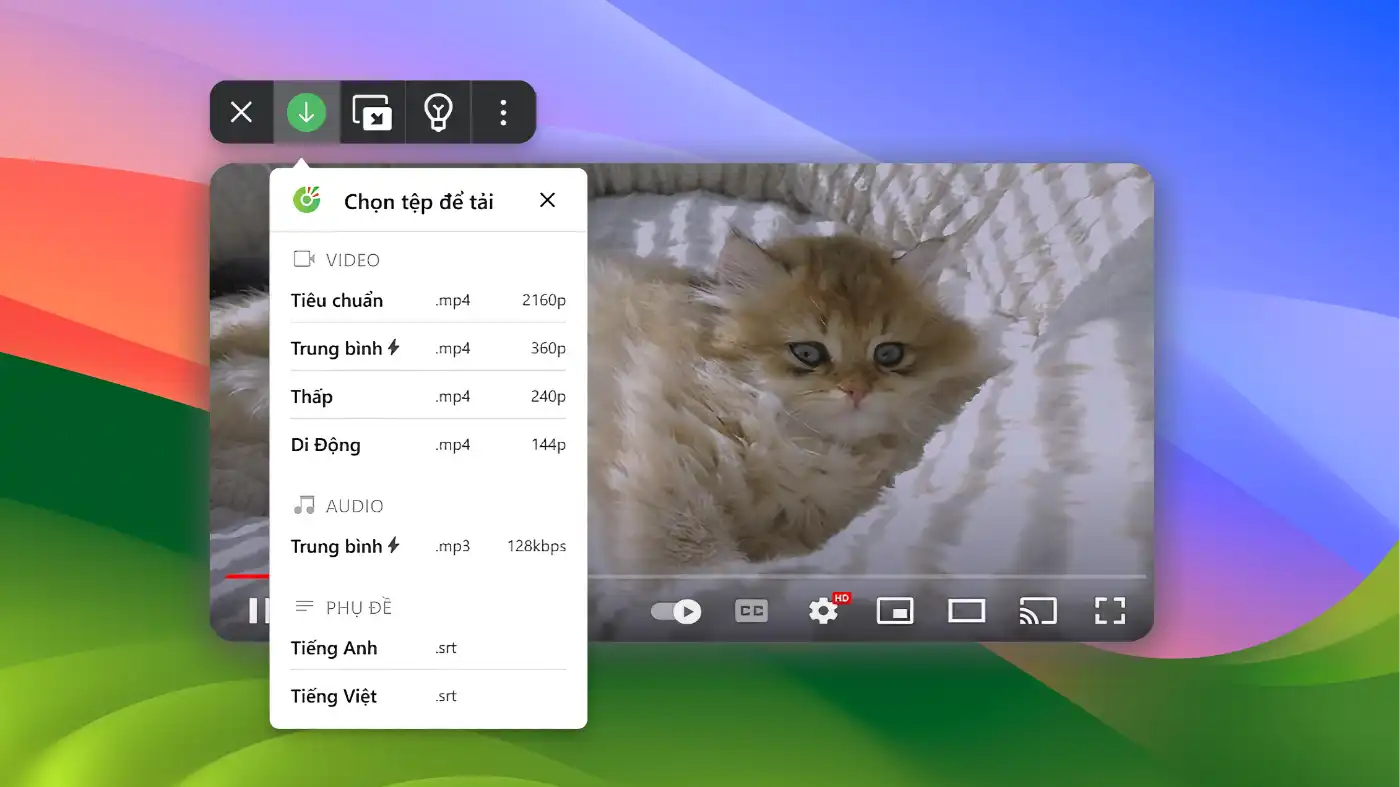Download Tiếng Việt srt subtitle file
The height and width of the screenshot is (787, 1400).
(x=428, y=696)
